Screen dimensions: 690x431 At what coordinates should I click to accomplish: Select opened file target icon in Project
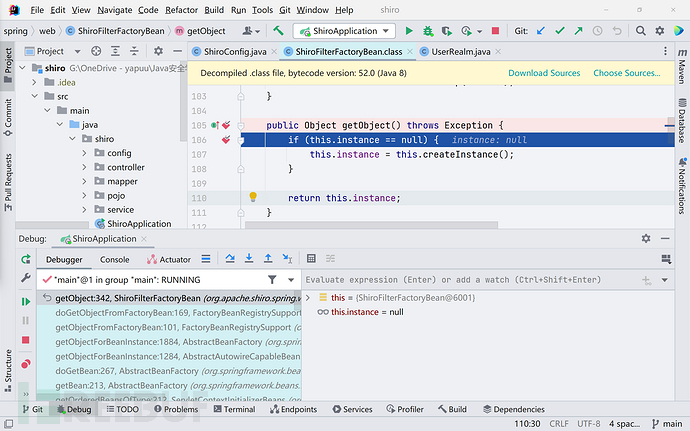(96, 52)
